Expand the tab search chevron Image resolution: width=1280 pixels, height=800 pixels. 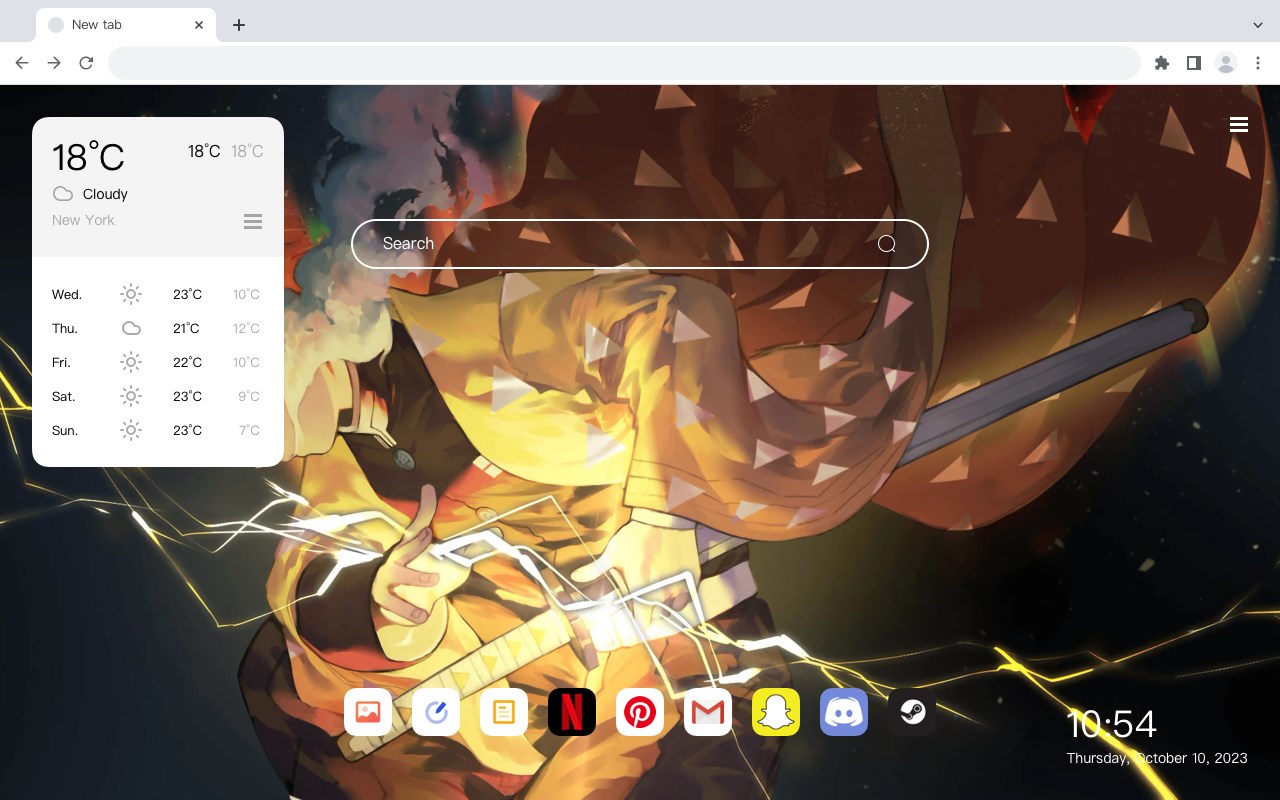(x=1258, y=25)
